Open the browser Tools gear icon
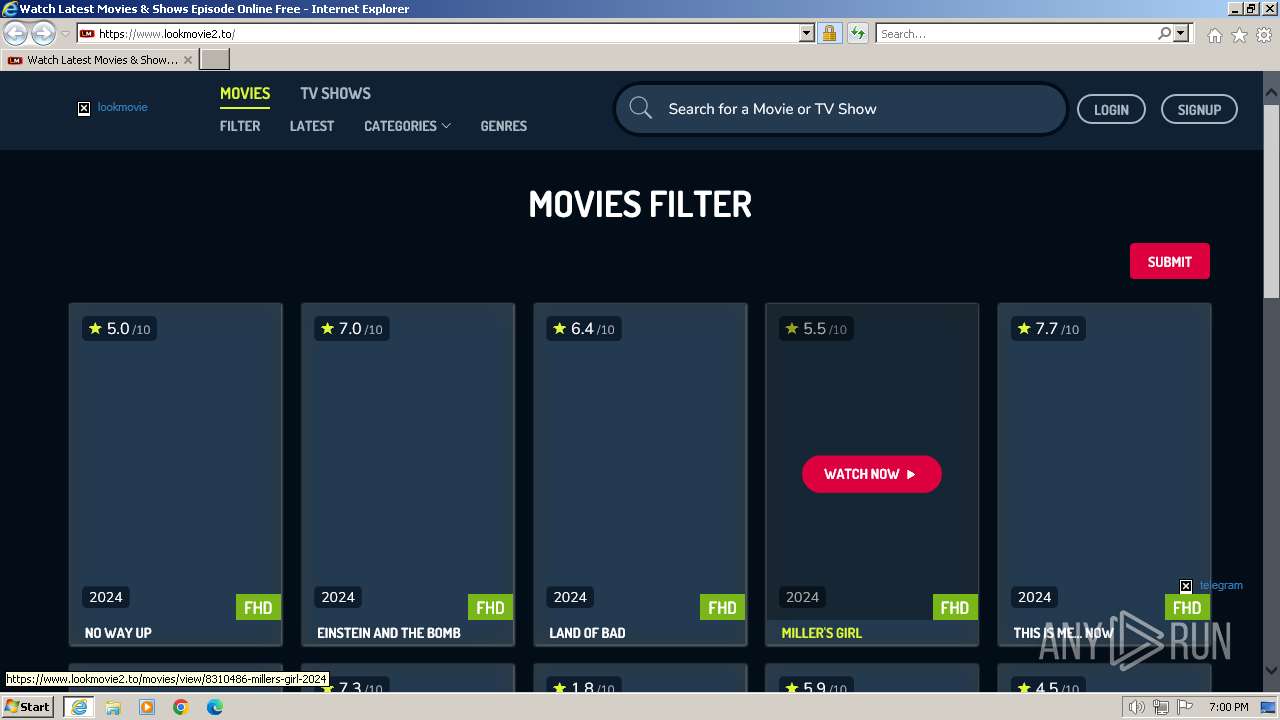 [x=1263, y=35]
